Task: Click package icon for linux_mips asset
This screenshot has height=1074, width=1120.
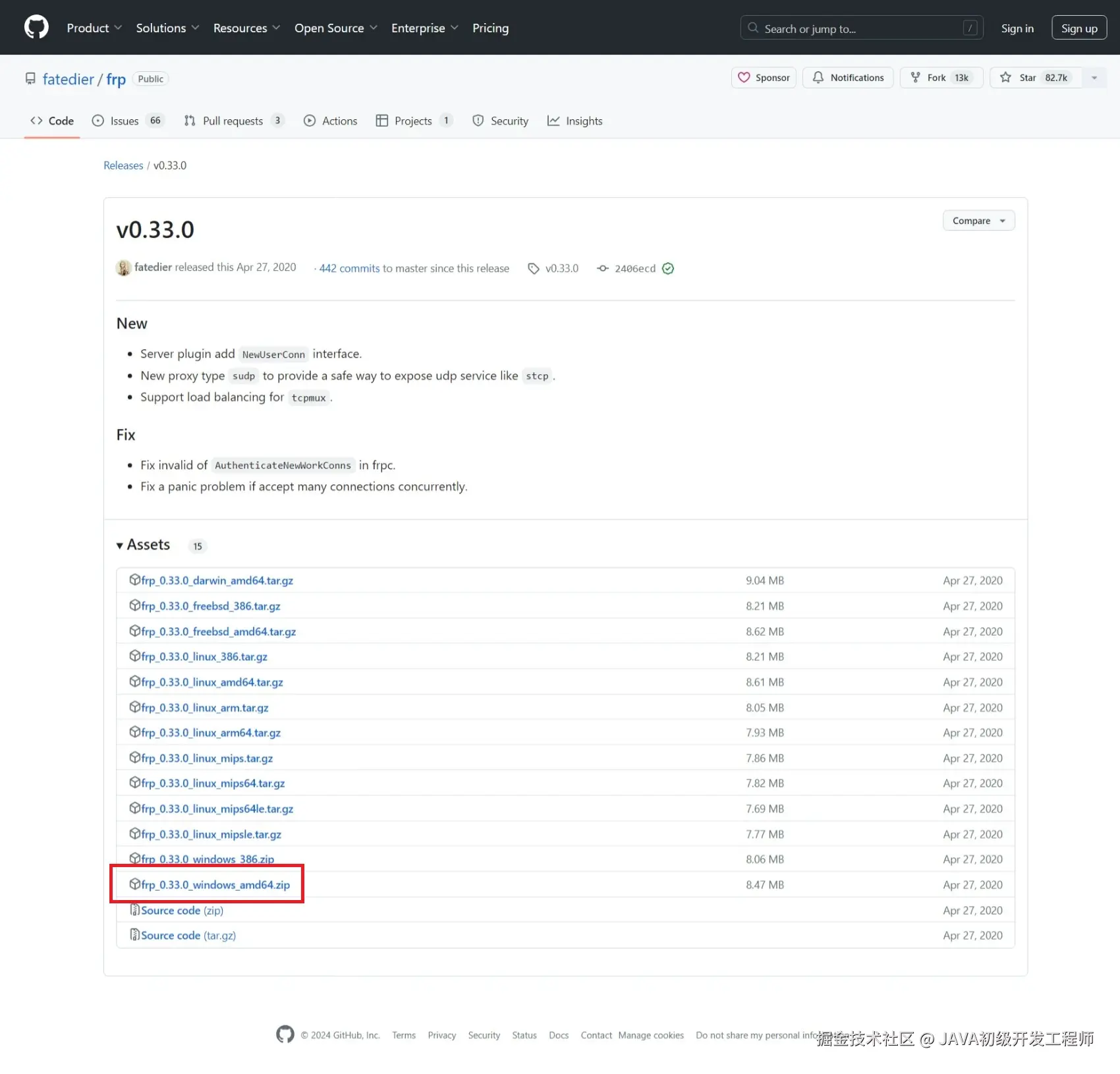Action: (135, 758)
